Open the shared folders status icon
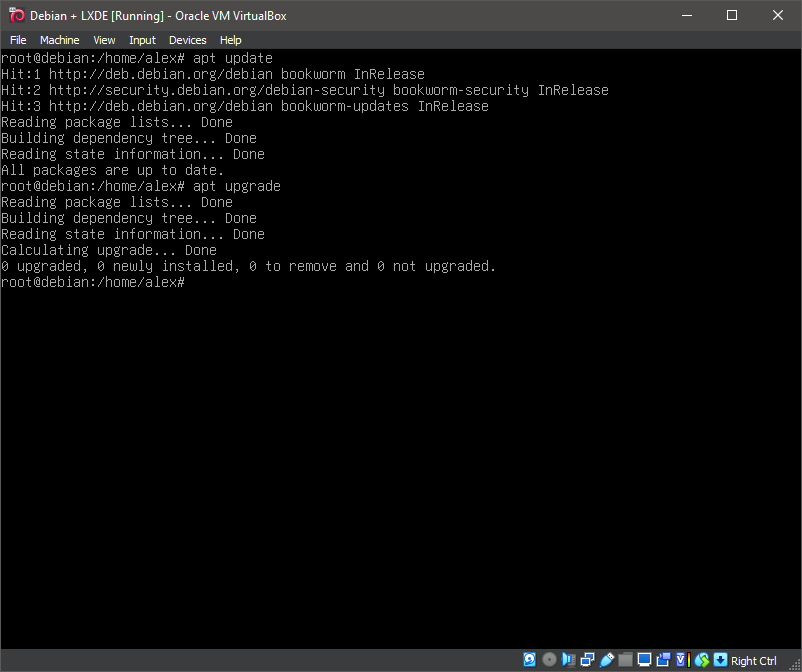 (625, 660)
